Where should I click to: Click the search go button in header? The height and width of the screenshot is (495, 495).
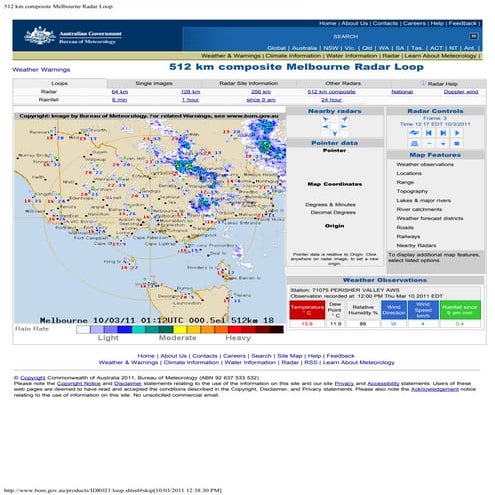pos(474,36)
